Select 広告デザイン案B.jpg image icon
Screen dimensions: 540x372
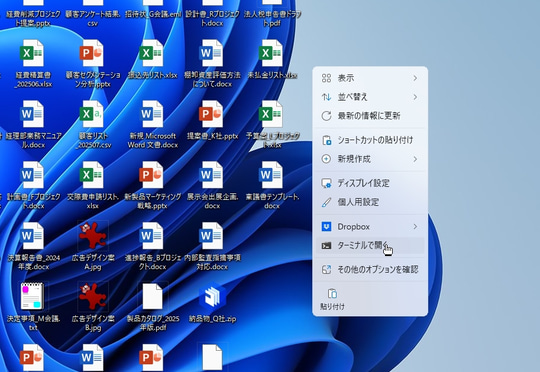[93, 297]
